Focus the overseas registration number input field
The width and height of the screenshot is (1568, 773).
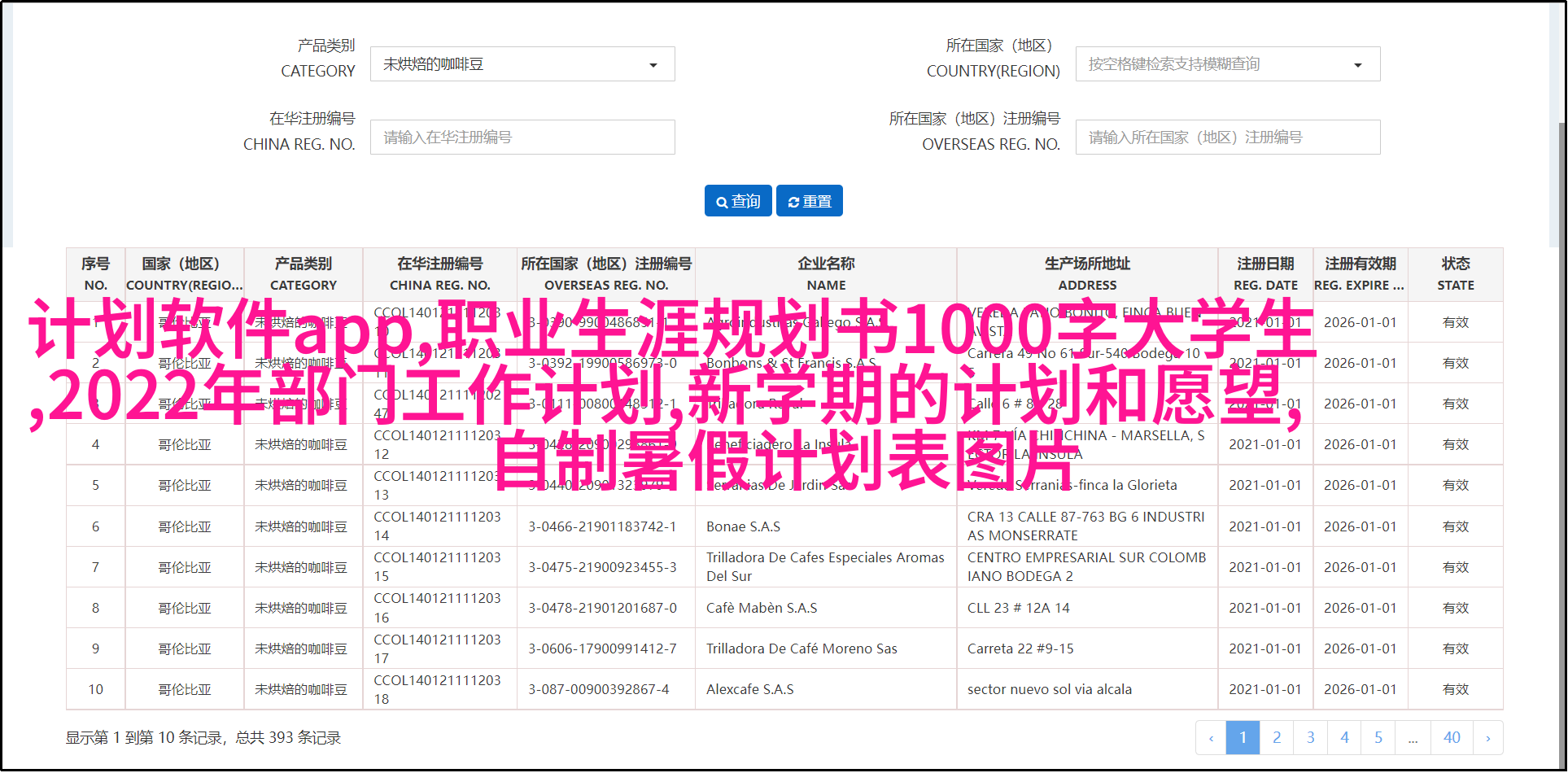[x=1227, y=138]
